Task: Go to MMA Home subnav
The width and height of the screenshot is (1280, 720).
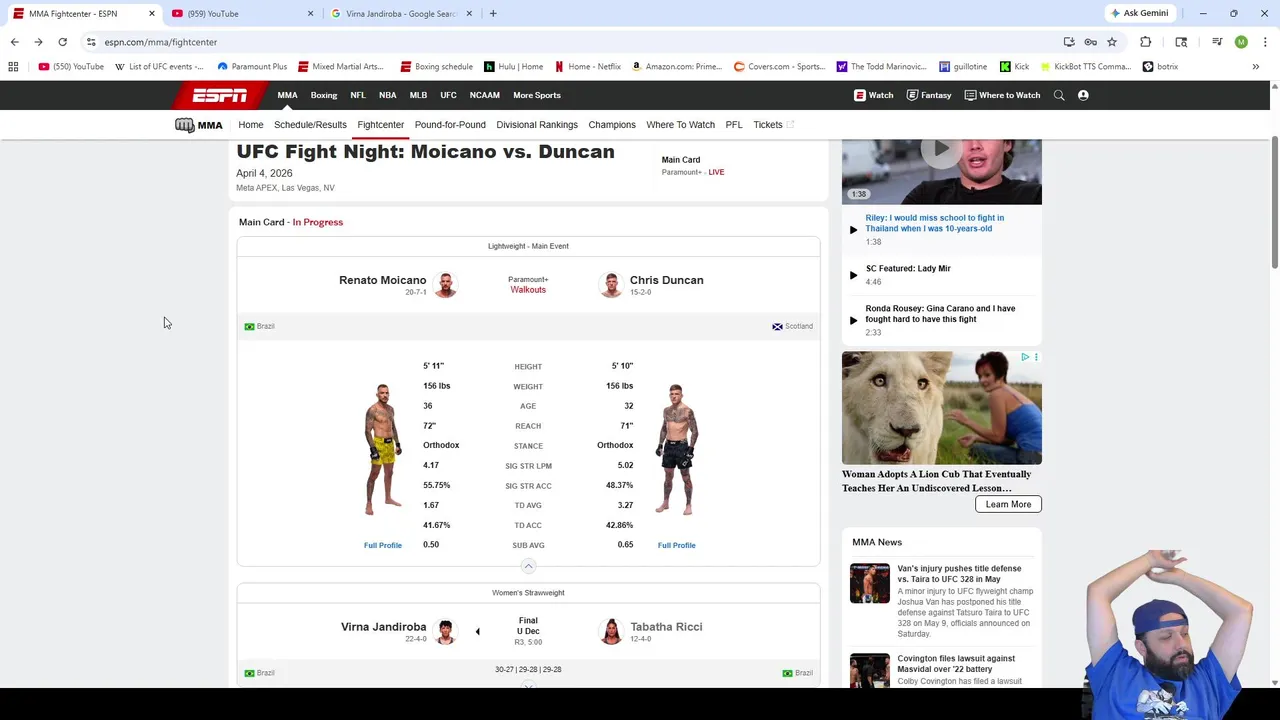Action: tap(251, 125)
